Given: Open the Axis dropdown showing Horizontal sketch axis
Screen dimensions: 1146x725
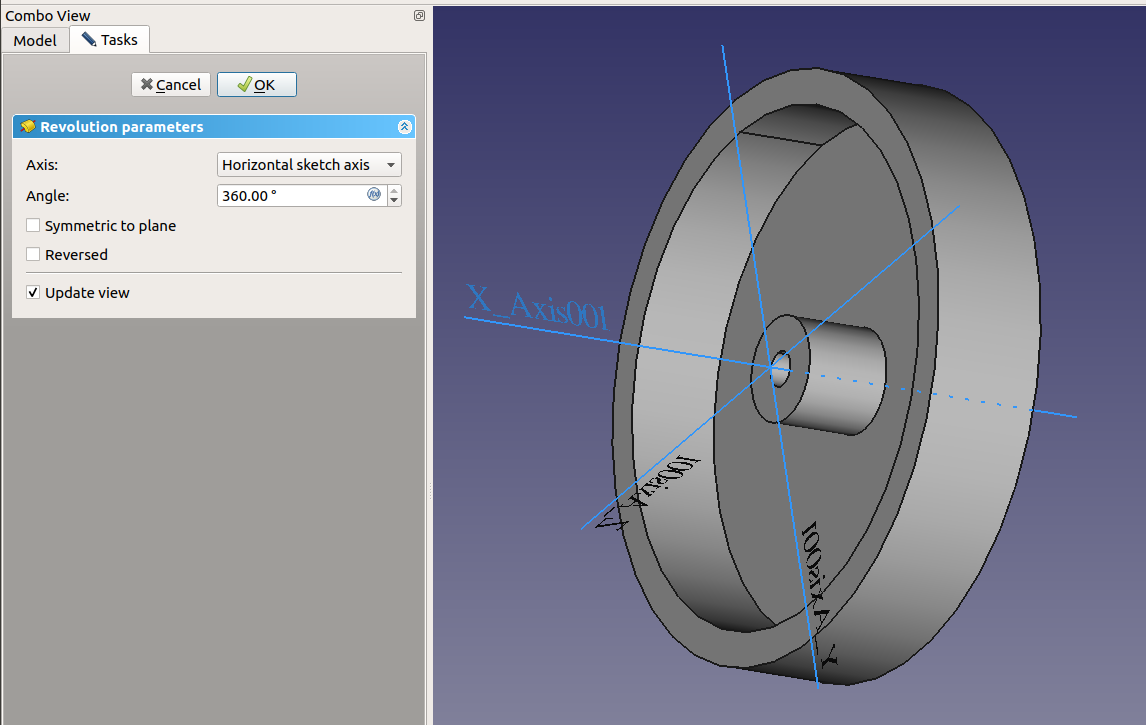Looking at the screenshot, I should pos(309,165).
